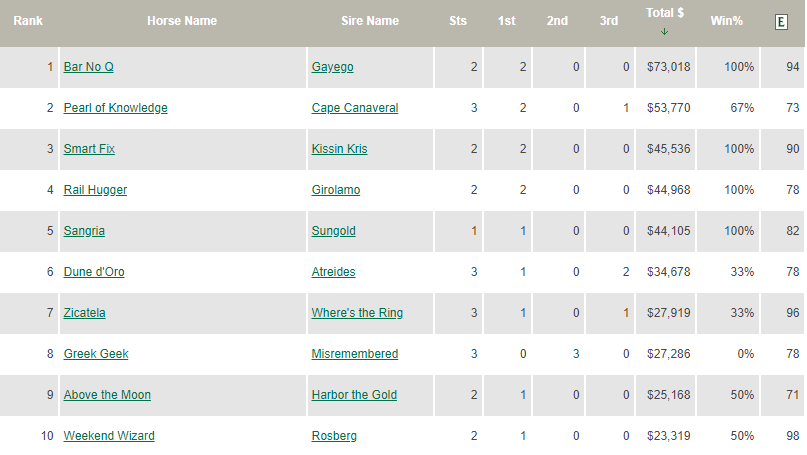The image size is (807, 455).
Task: Open Pearl of Knowledge horse page
Action: [115, 108]
